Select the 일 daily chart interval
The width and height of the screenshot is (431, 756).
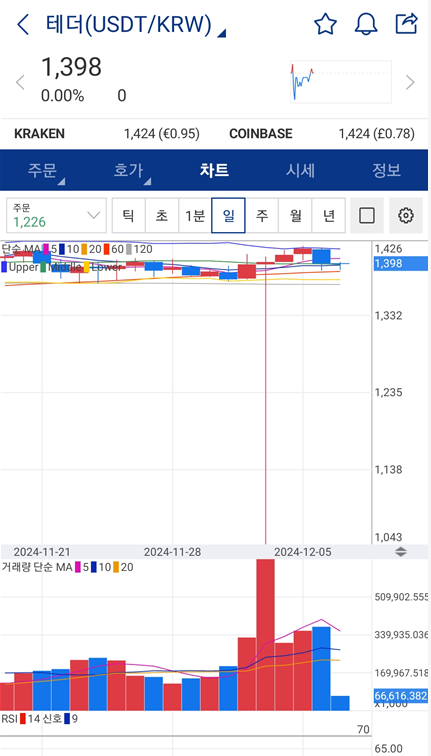228,216
